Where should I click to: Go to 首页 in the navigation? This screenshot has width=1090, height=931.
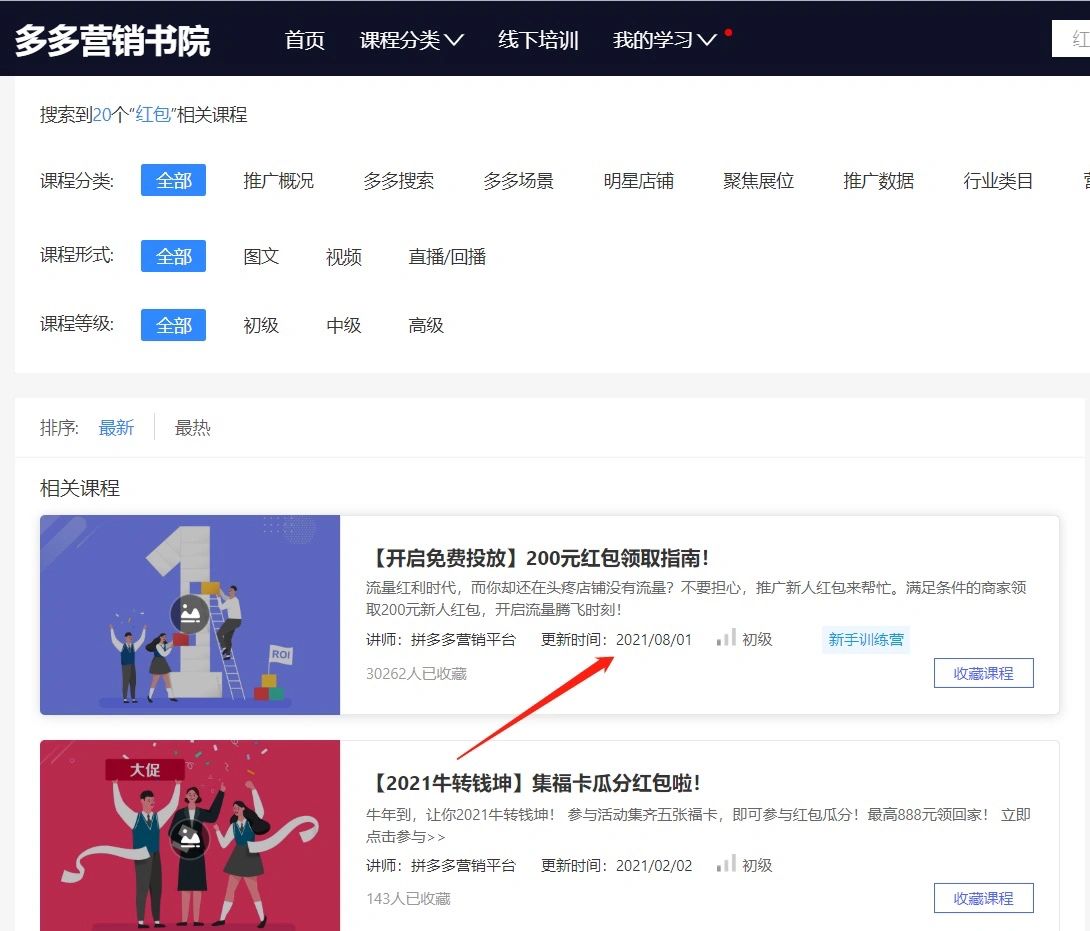point(304,40)
